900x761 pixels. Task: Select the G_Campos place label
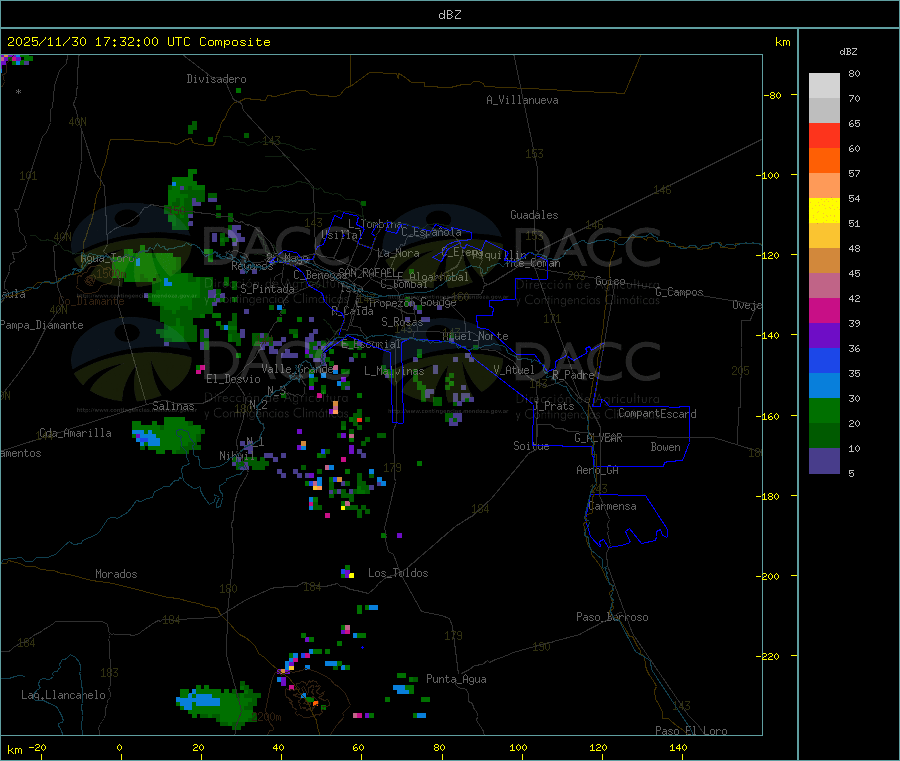click(x=679, y=292)
